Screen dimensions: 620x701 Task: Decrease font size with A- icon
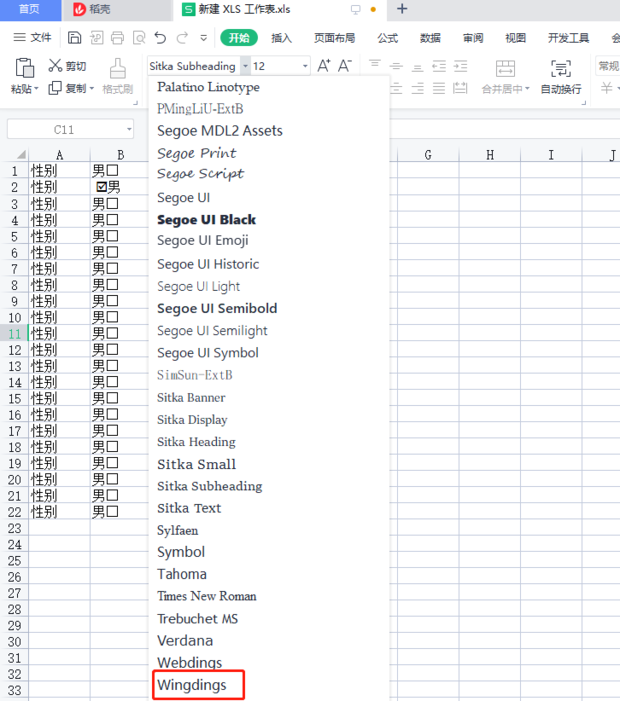point(345,66)
